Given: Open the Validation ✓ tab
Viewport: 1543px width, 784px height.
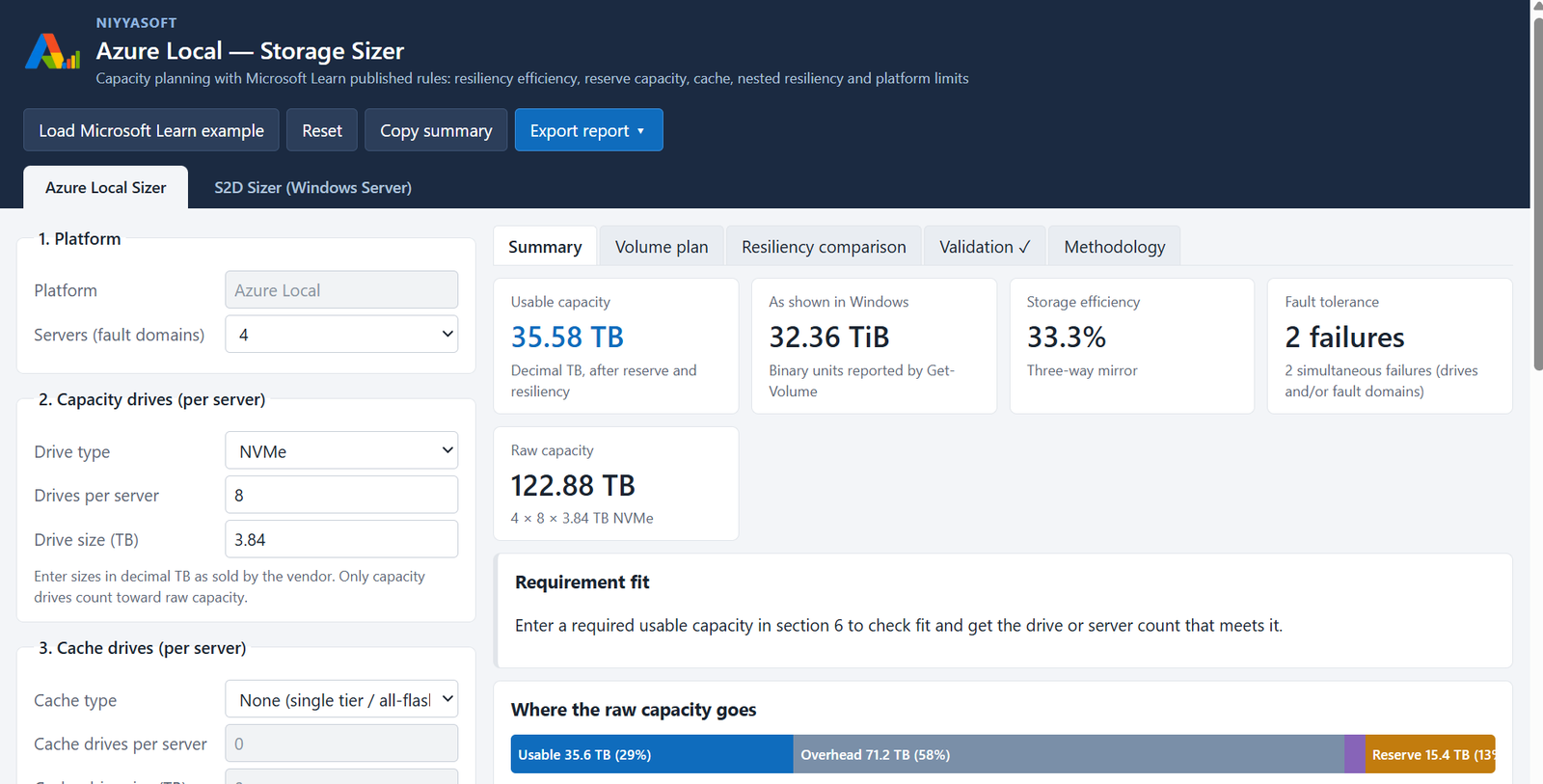Looking at the screenshot, I should [985, 247].
